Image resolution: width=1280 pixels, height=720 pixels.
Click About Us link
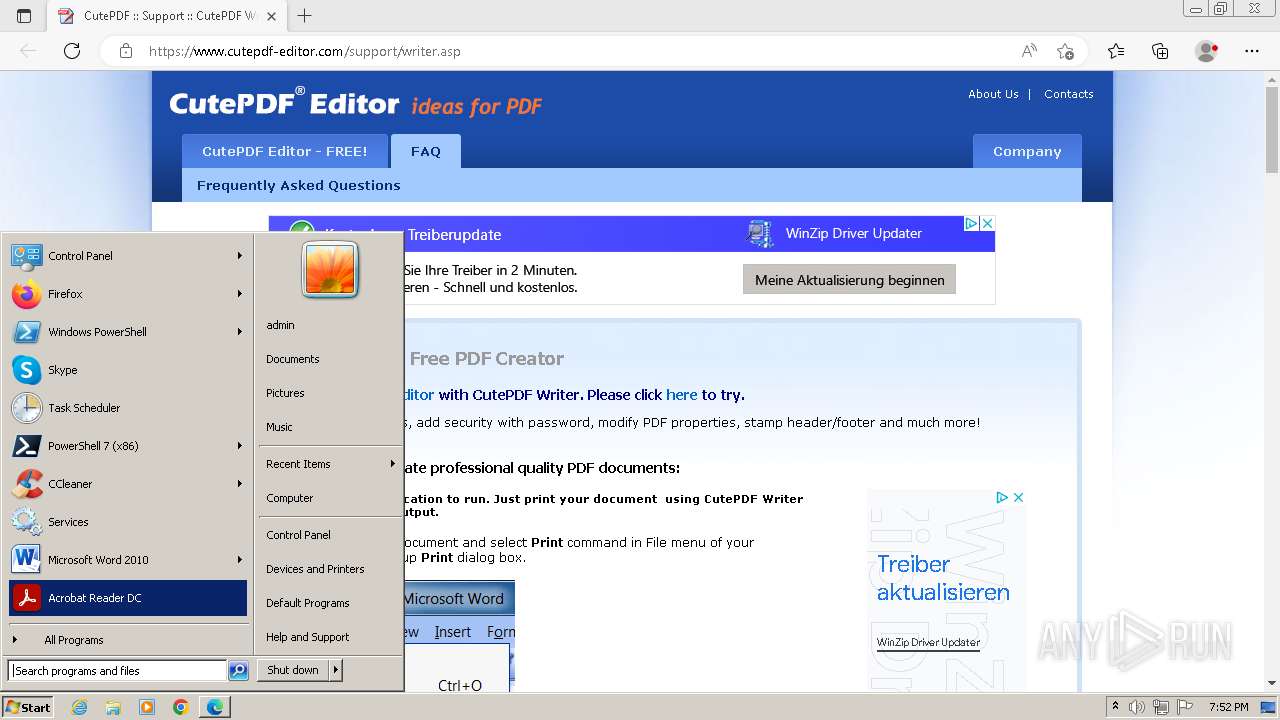993,94
